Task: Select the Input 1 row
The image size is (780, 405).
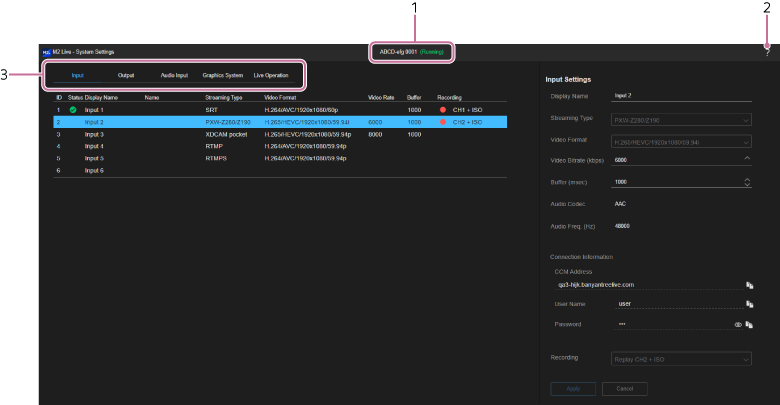Action: click(280, 110)
